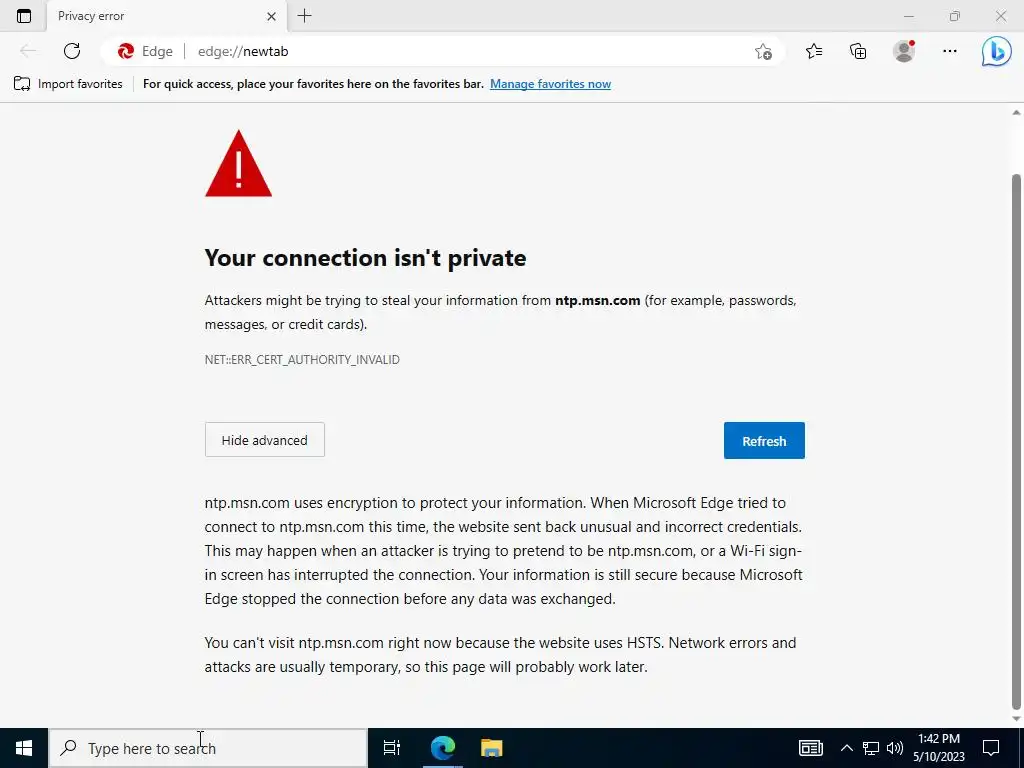The width and height of the screenshot is (1024, 768).
Task: Click Import favorites on favorites bar
Action: 68,84
